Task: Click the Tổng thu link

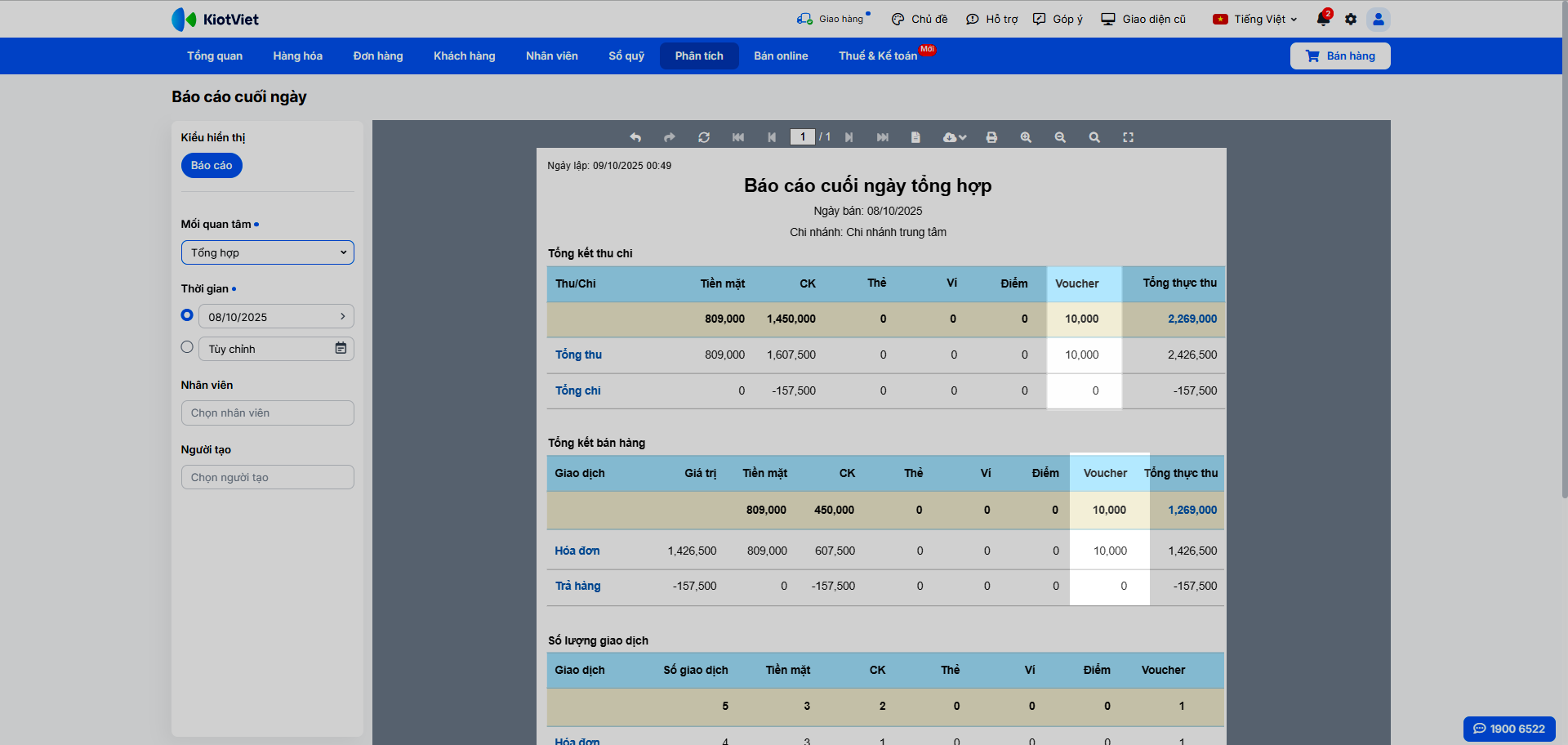Action: coord(578,355)
